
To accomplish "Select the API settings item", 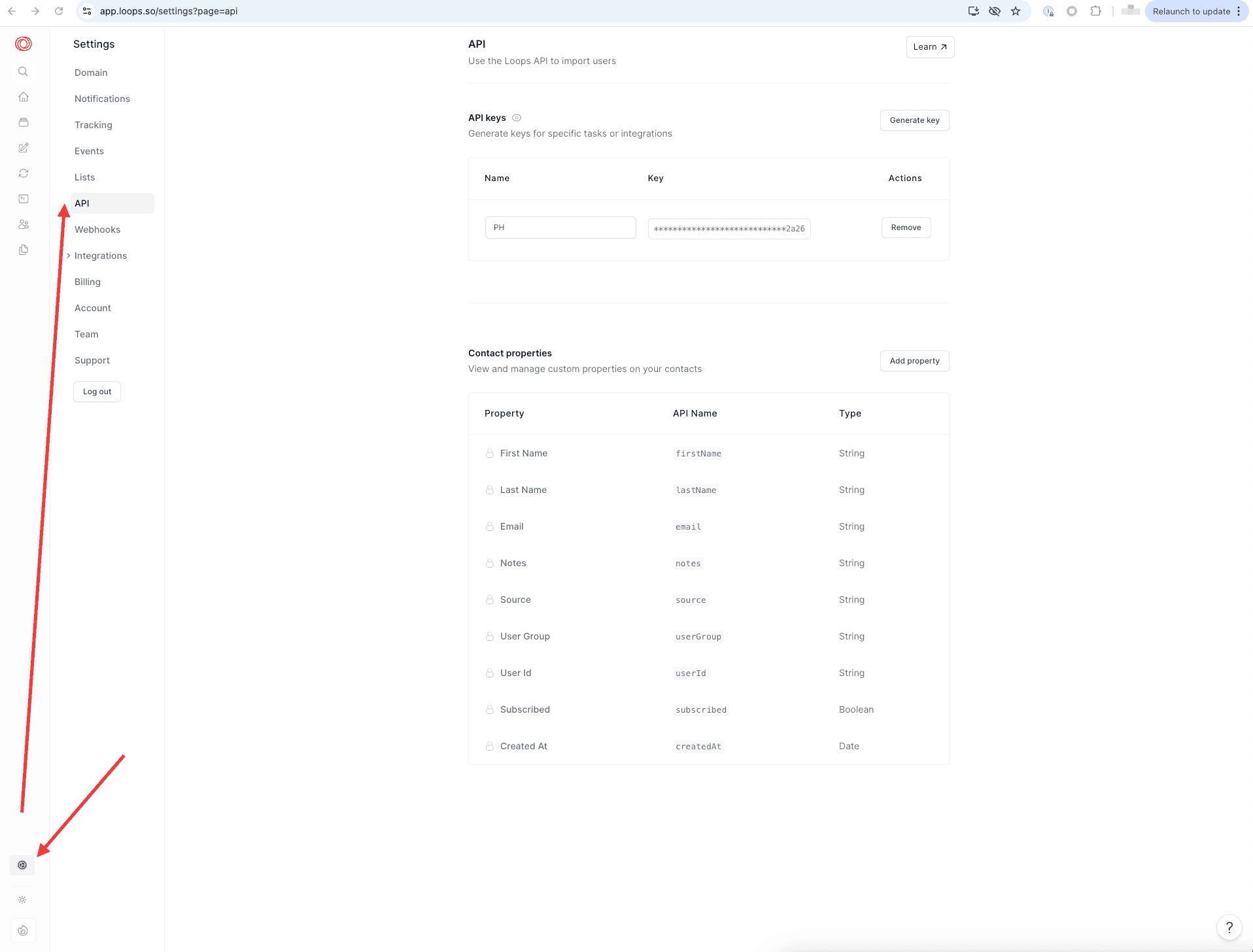I will [x=112, y=203].
